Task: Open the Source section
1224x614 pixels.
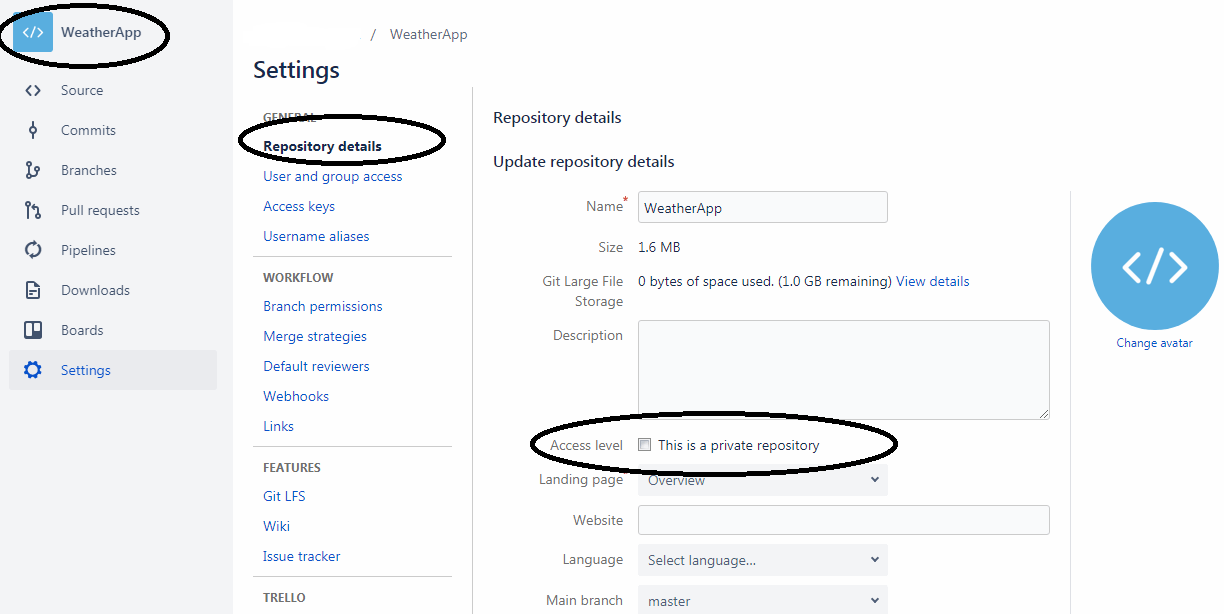Action: 85,90
